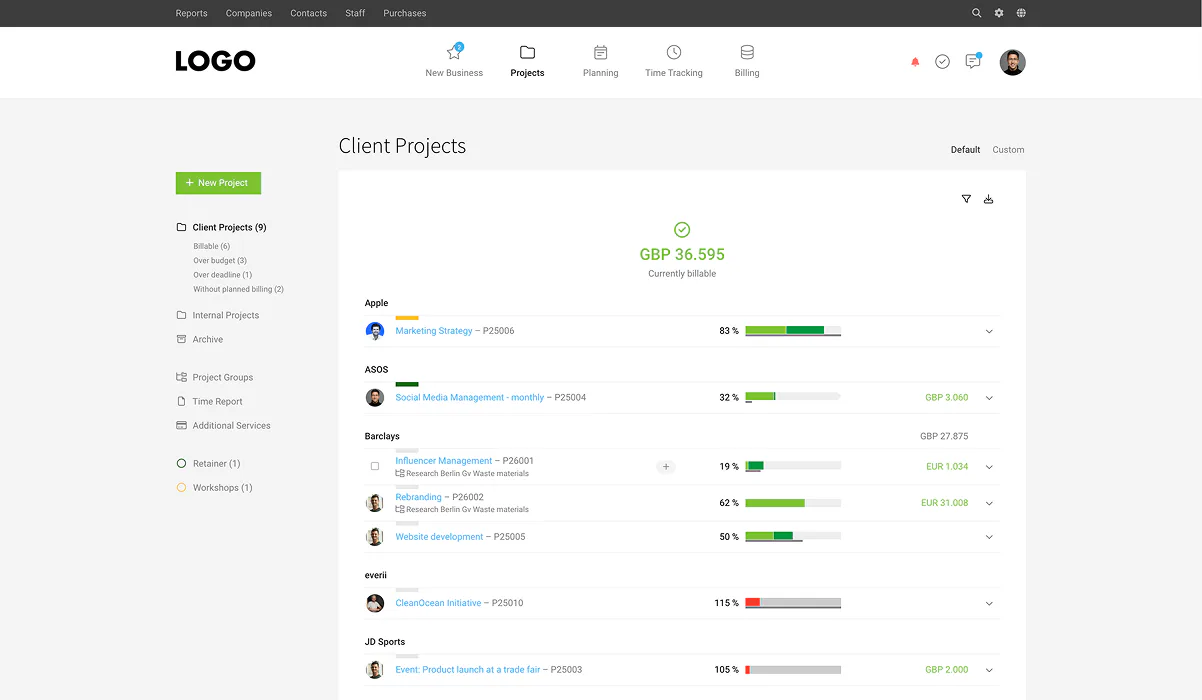
Task: Click the filter funnel icon
Action: (x=966, y=199)
